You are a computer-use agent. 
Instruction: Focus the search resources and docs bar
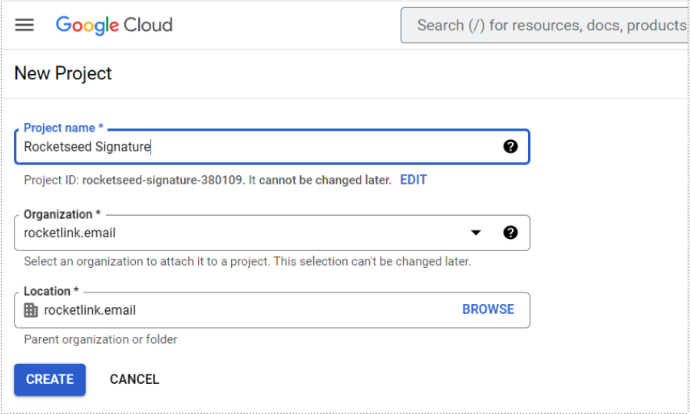(x=545, y=25)
